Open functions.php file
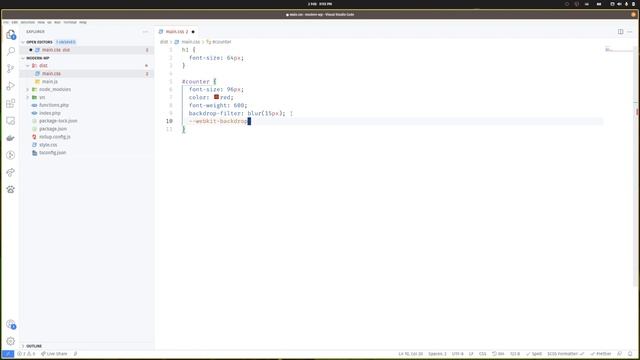 [x=87, y=105]
